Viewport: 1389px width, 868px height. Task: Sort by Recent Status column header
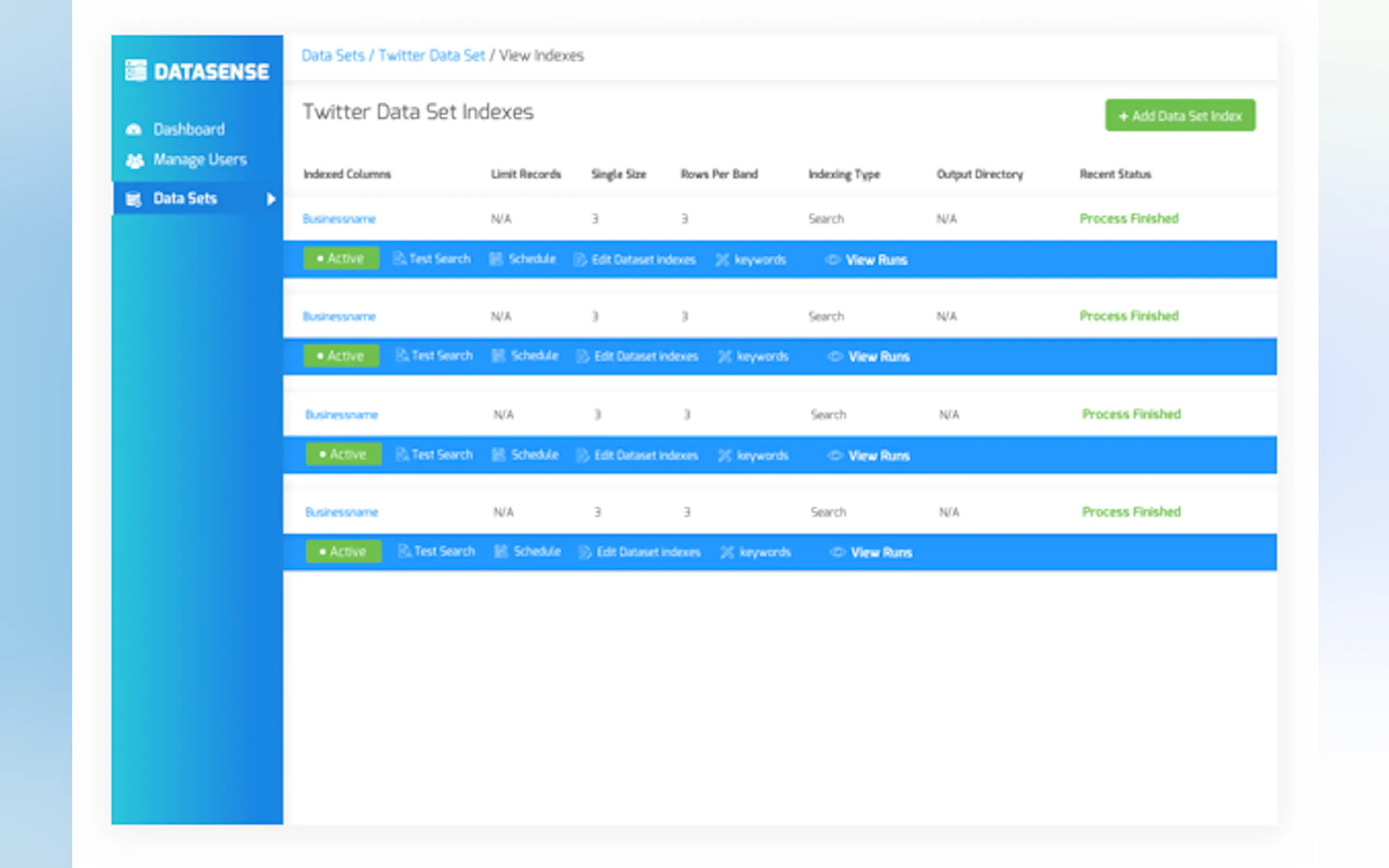[1114, 174]
